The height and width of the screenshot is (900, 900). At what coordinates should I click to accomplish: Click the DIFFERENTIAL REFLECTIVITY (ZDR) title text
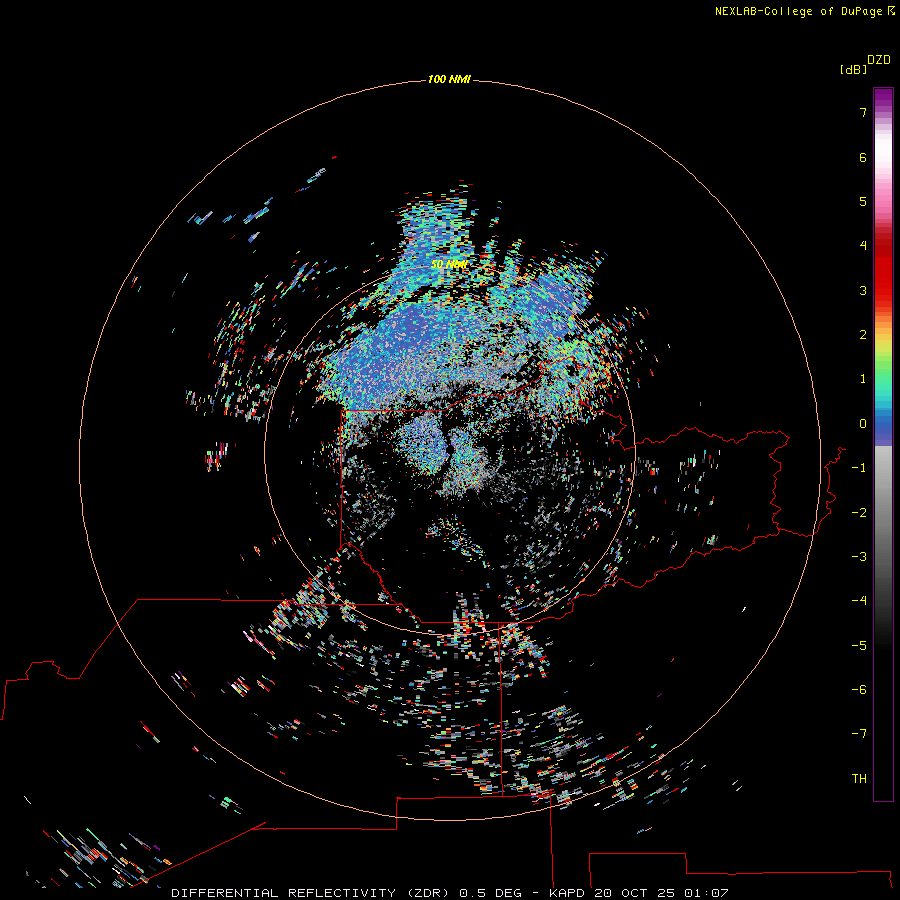click(x=312, y=893)
